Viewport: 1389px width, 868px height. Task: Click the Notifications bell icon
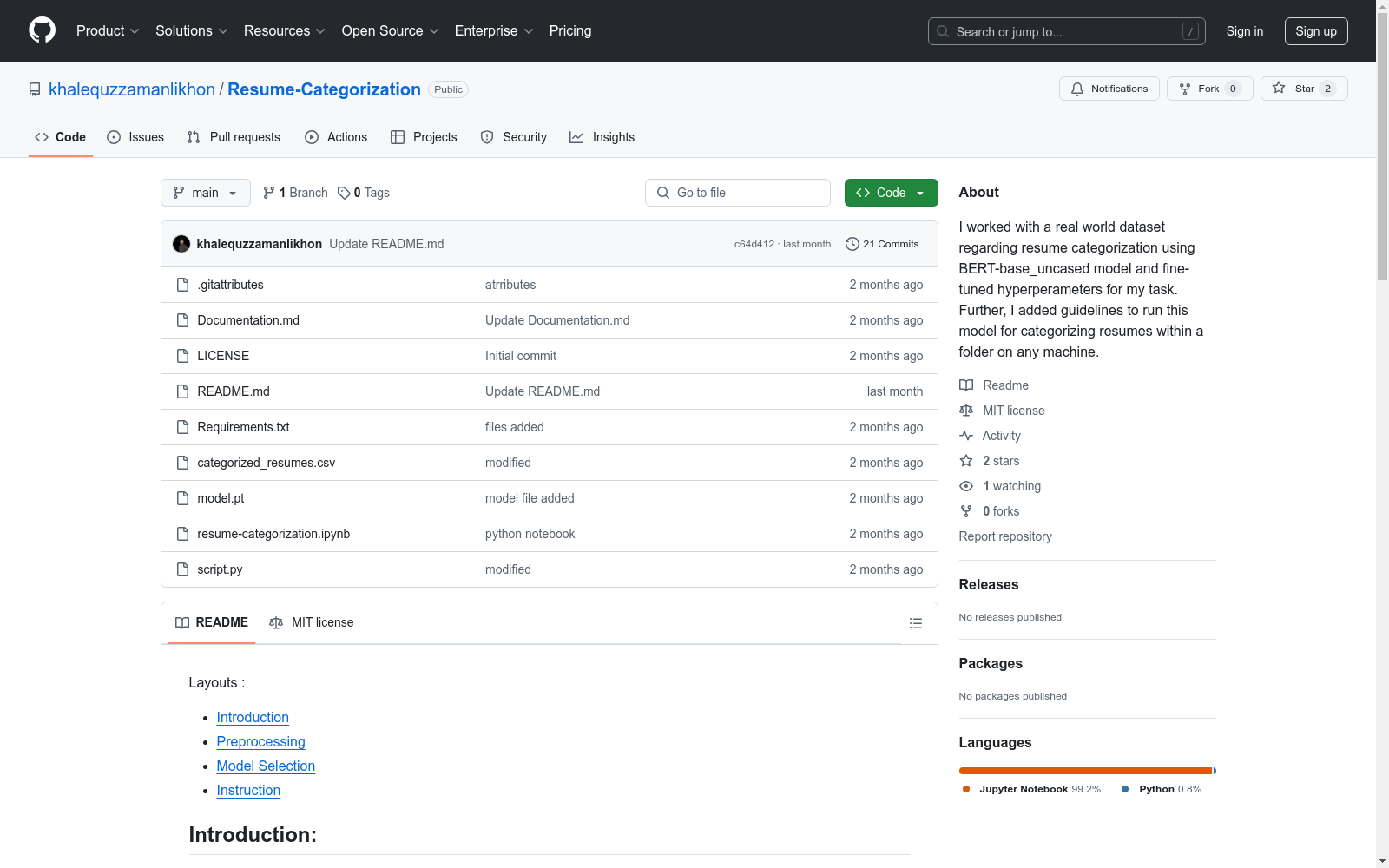click(x=1077, y=89)
